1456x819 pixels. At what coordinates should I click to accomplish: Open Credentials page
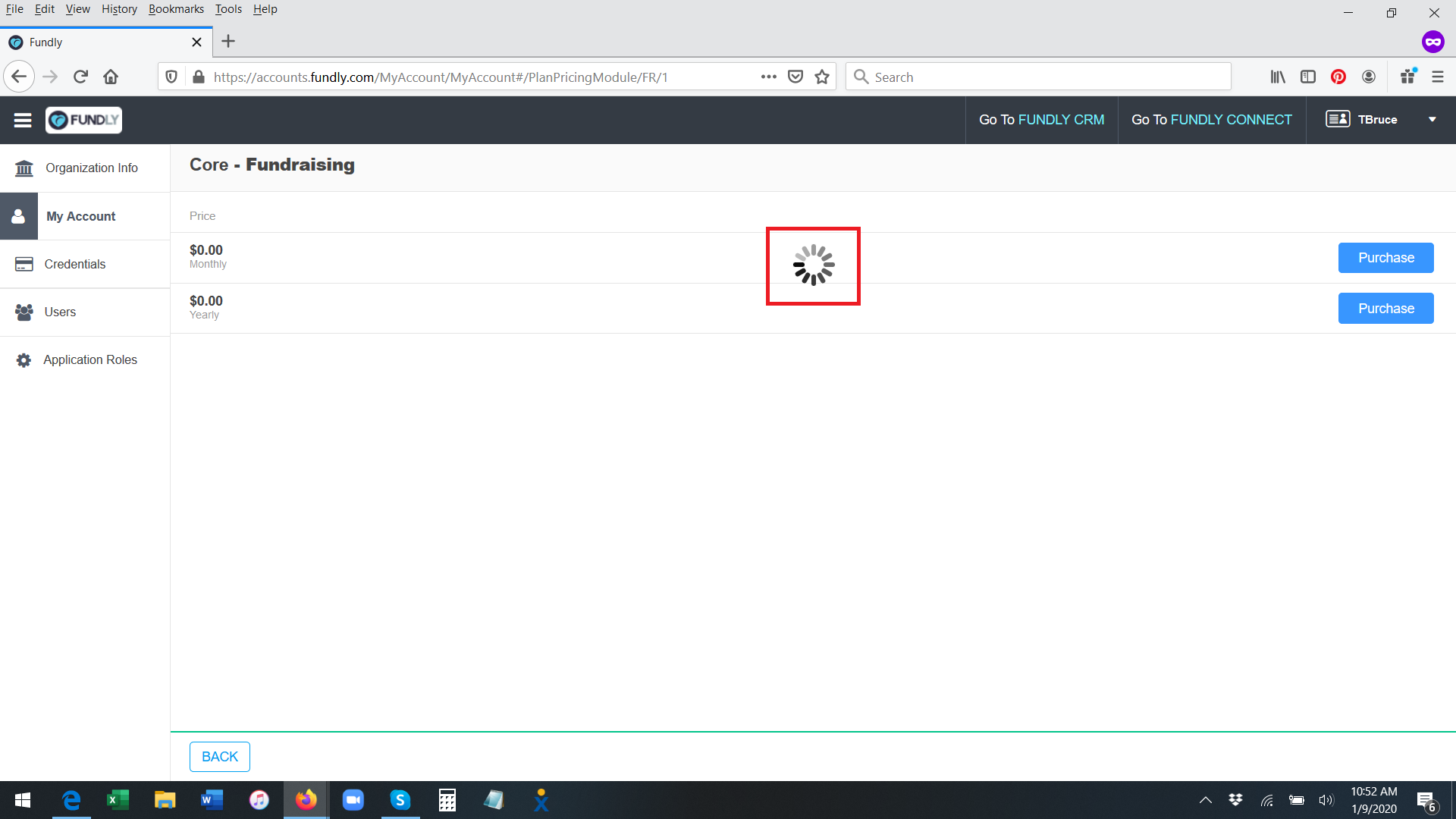pos(85,264)
